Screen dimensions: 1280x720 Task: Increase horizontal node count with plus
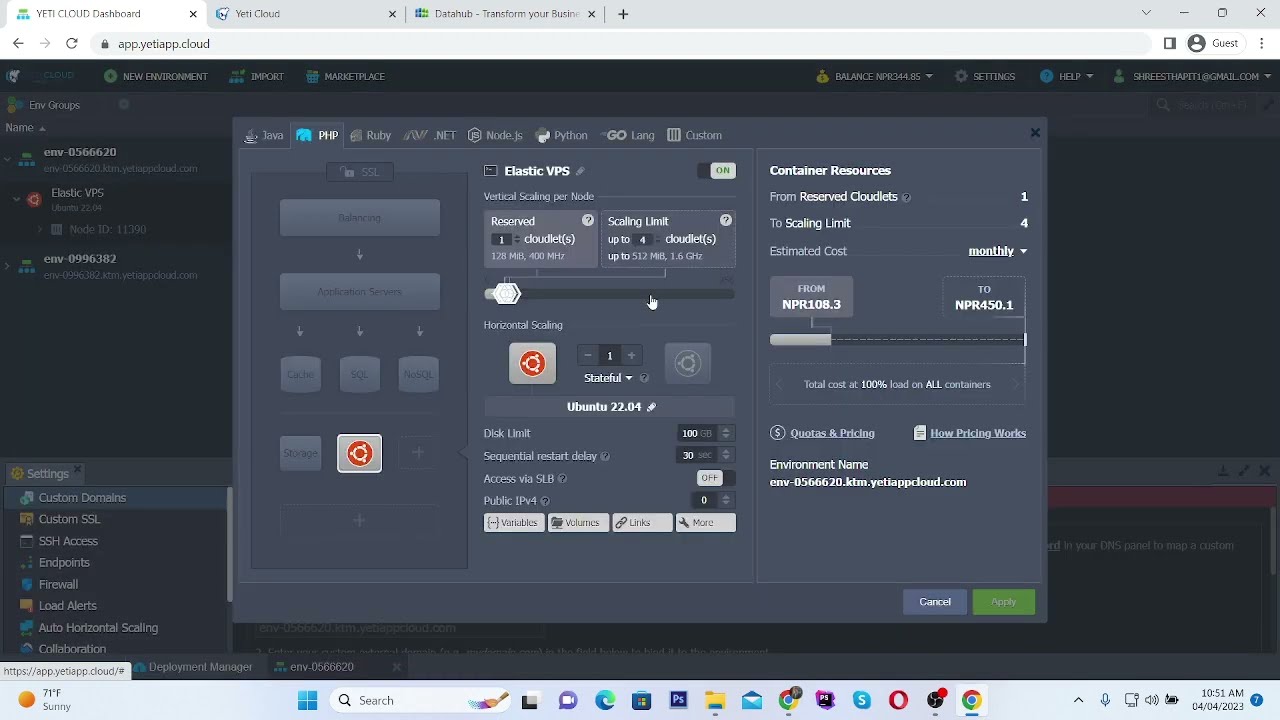(x=631, y=355)
